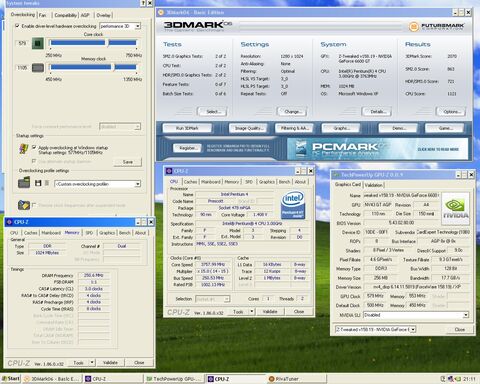
Task: Expand Tools arrow in CPU-Z processor window
Action: [x=252, y=312]
